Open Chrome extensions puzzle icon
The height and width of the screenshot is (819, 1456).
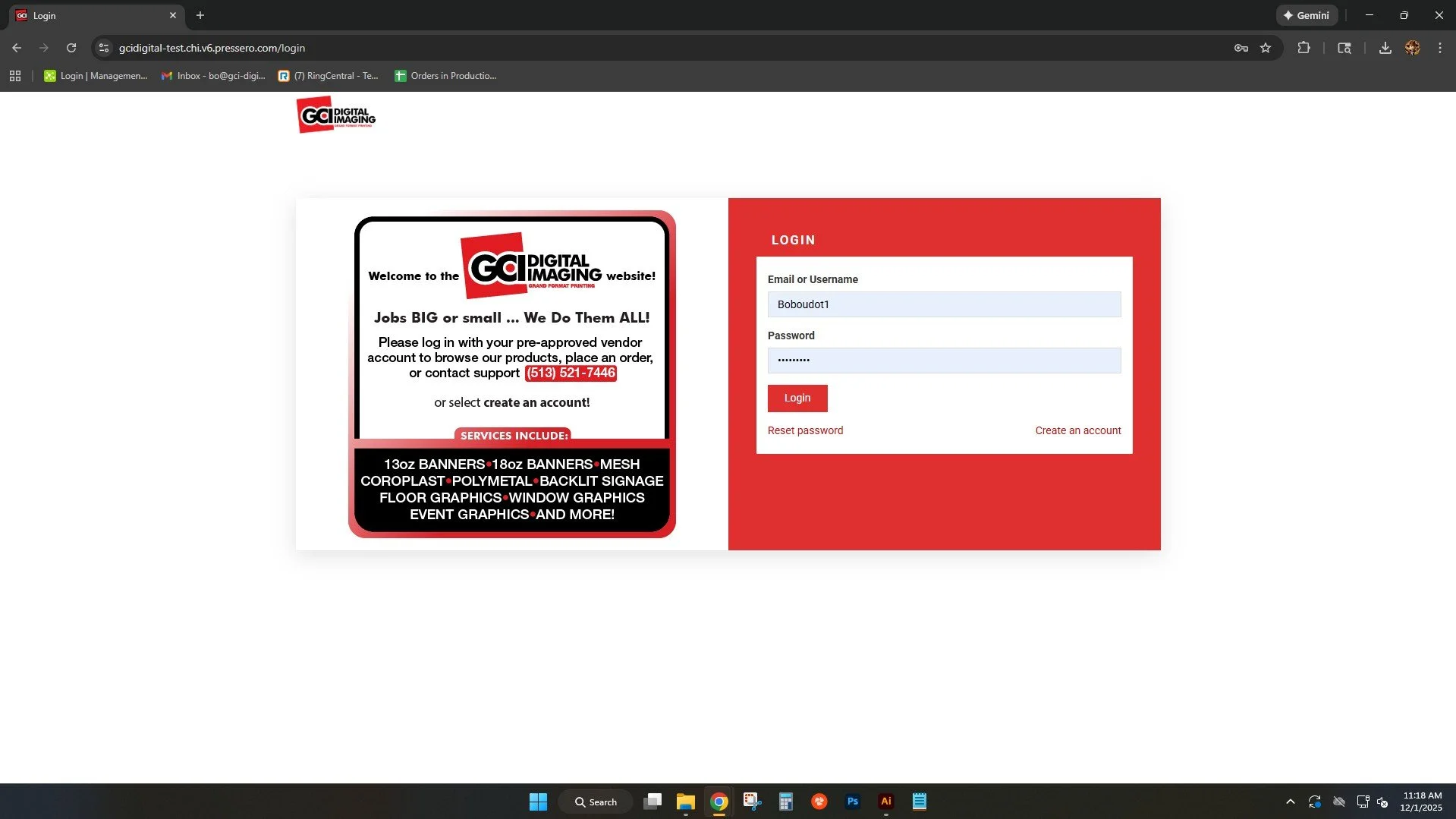(1303, 48)
